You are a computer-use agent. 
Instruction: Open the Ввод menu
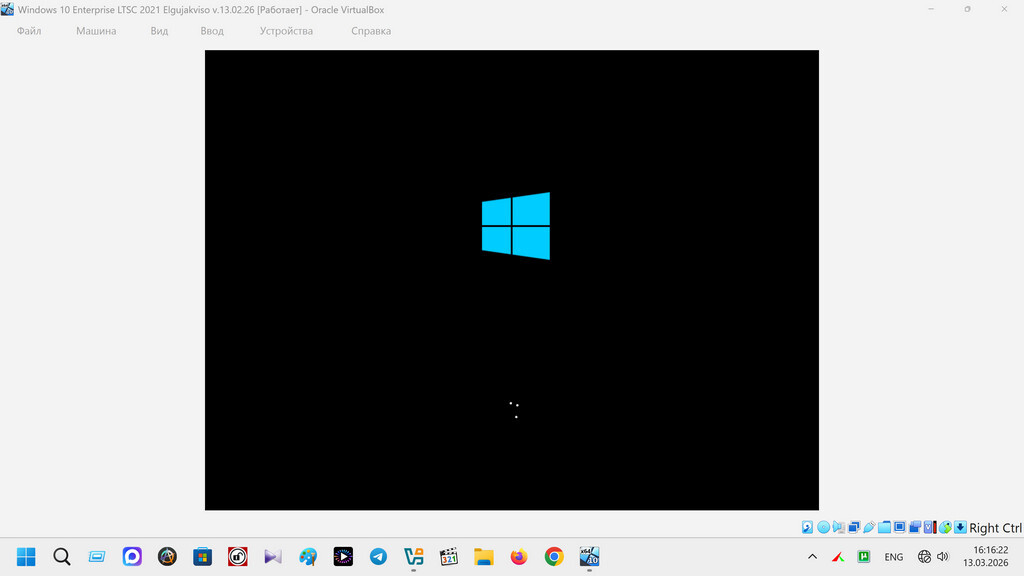coord(212,31)
